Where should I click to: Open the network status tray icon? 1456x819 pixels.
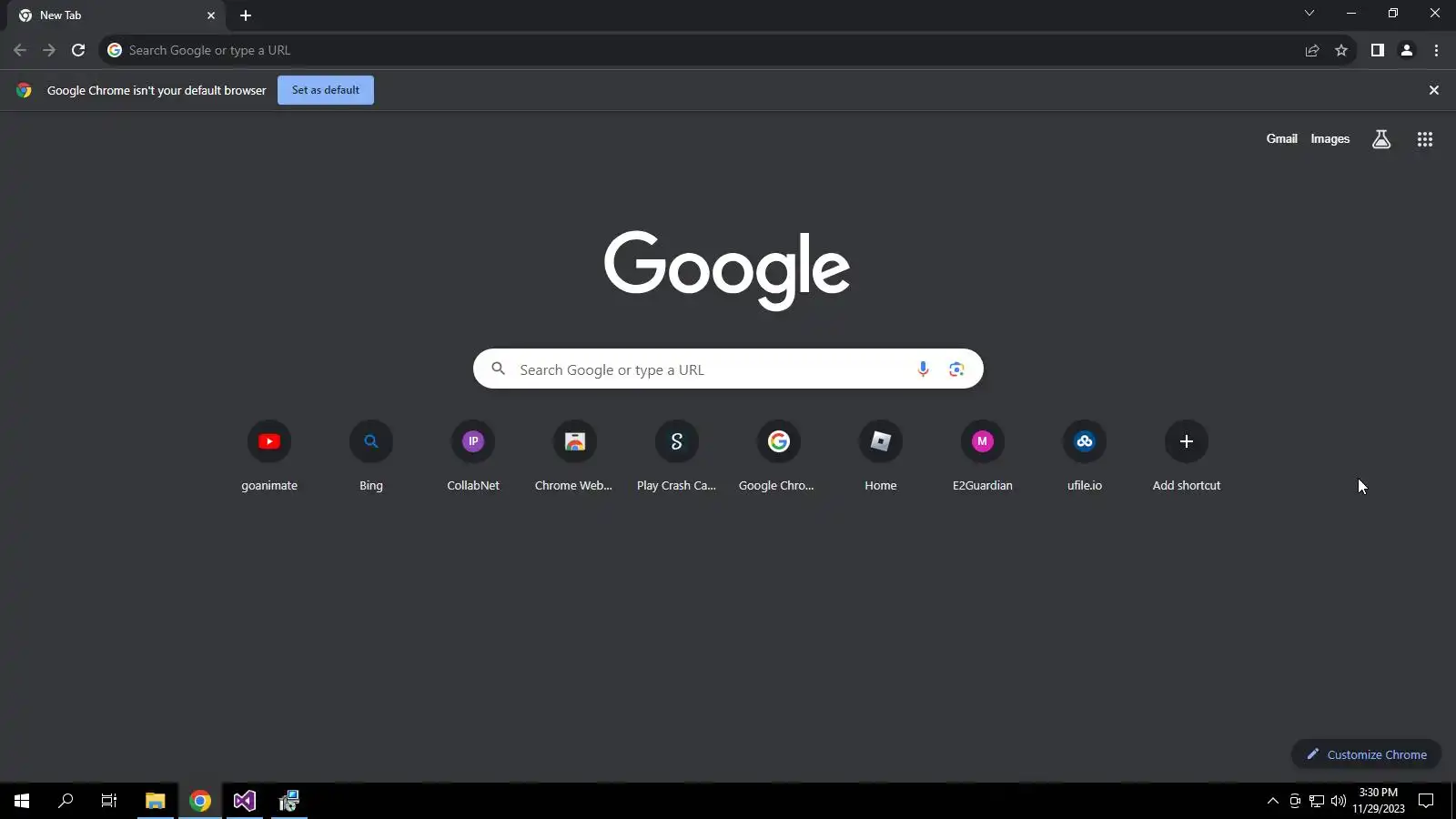pos(1316,801)
